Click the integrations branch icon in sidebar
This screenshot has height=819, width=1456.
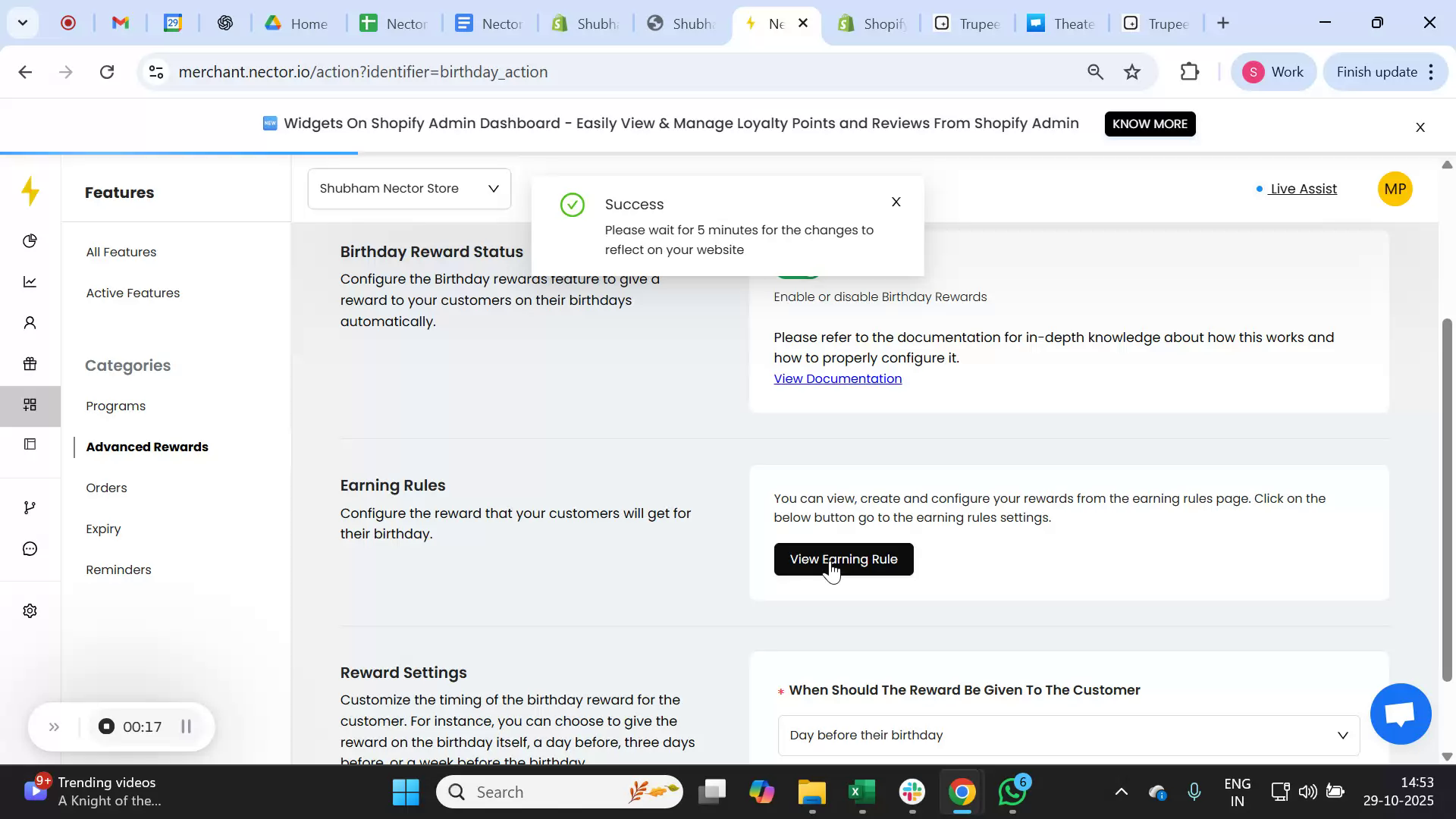point(30,507)
